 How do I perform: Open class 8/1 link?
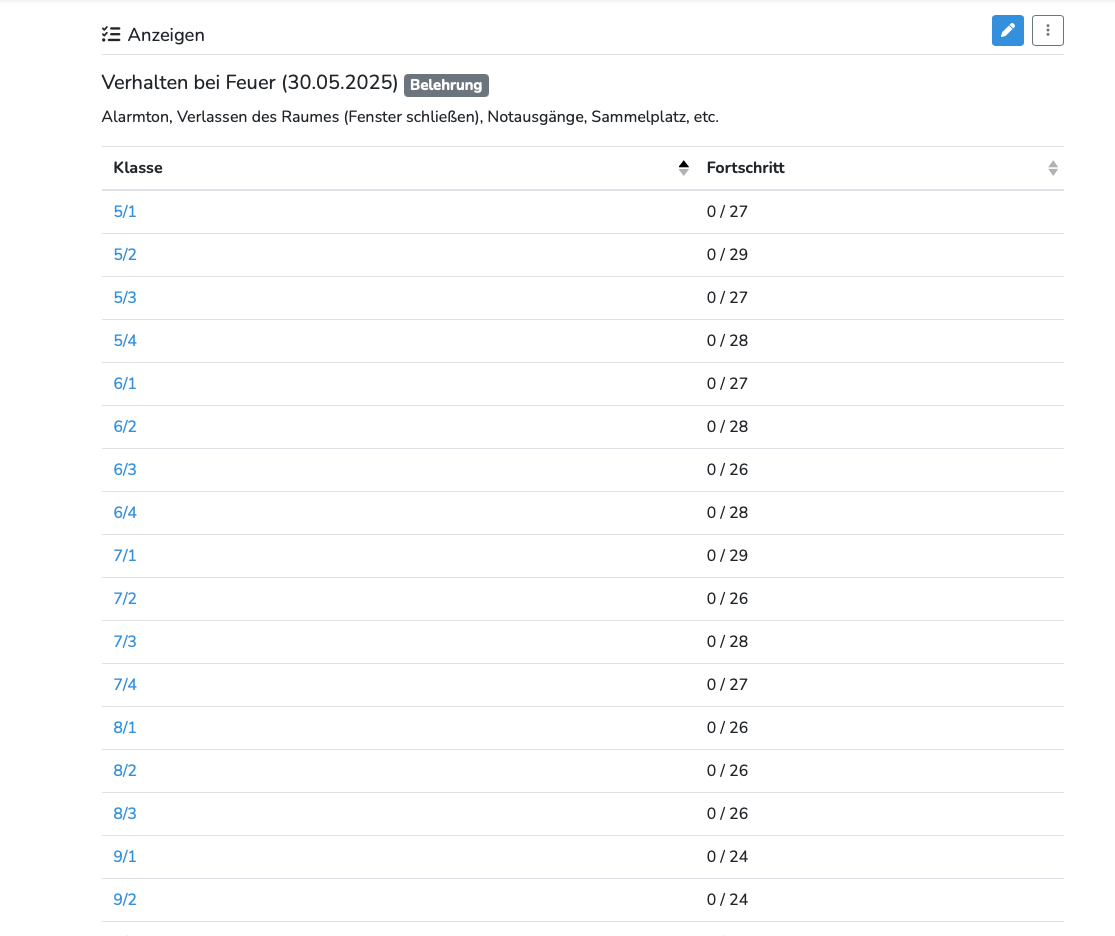[125, 728]
